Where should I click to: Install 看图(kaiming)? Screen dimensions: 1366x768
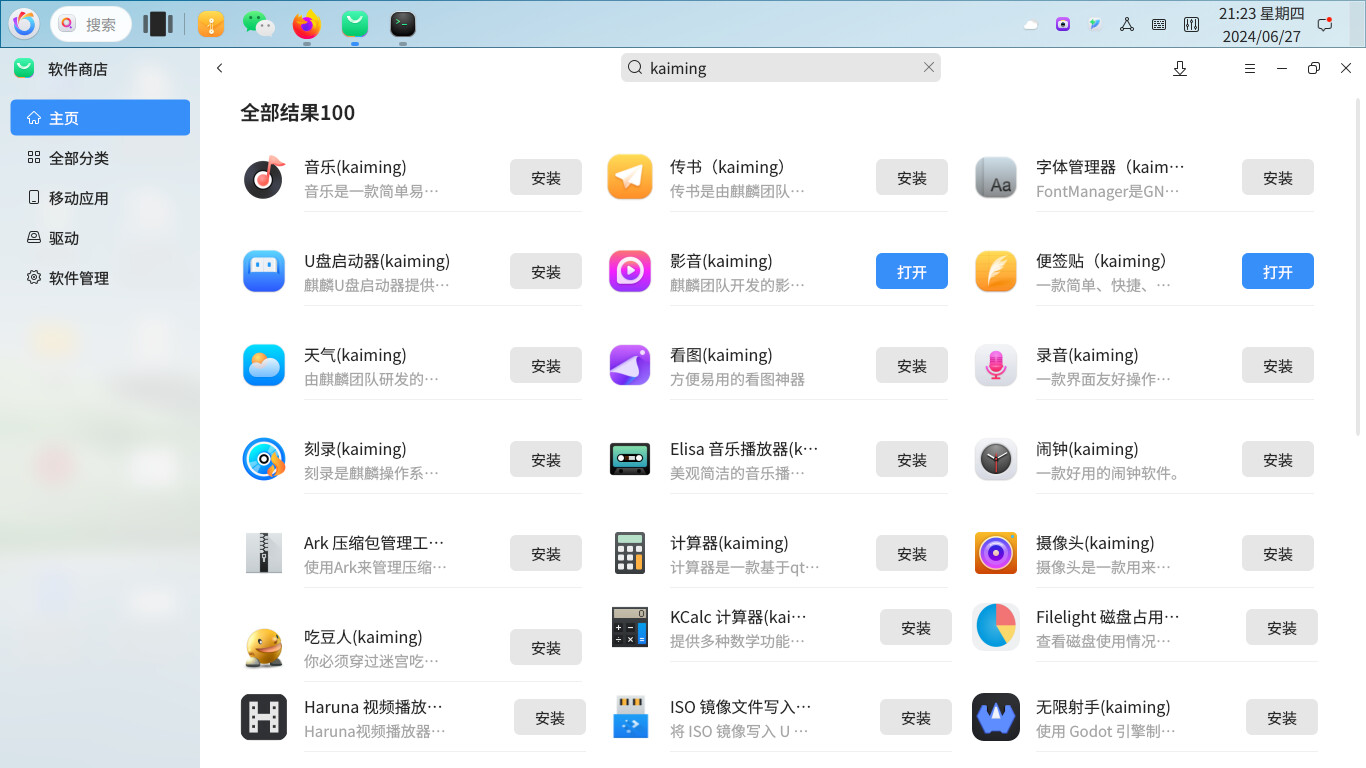pos(912,366)
